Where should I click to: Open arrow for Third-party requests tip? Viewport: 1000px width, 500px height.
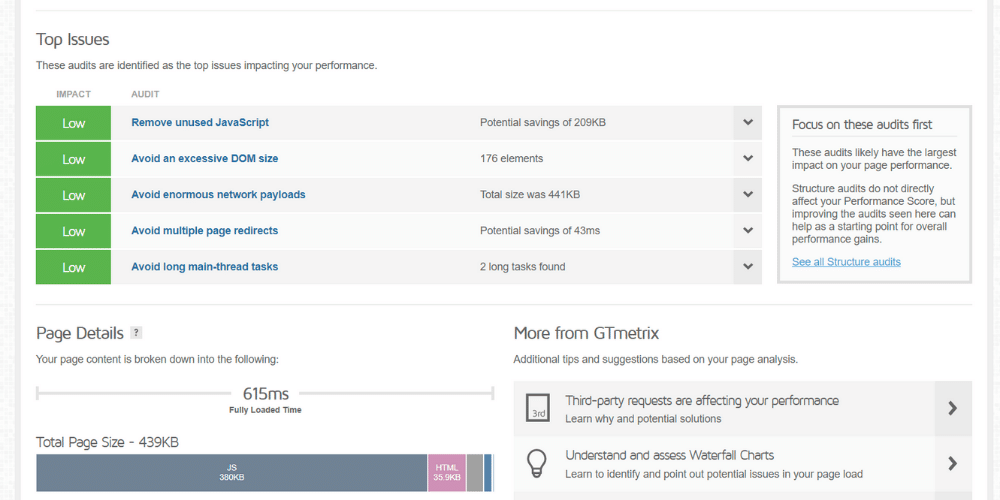(952, 408)
